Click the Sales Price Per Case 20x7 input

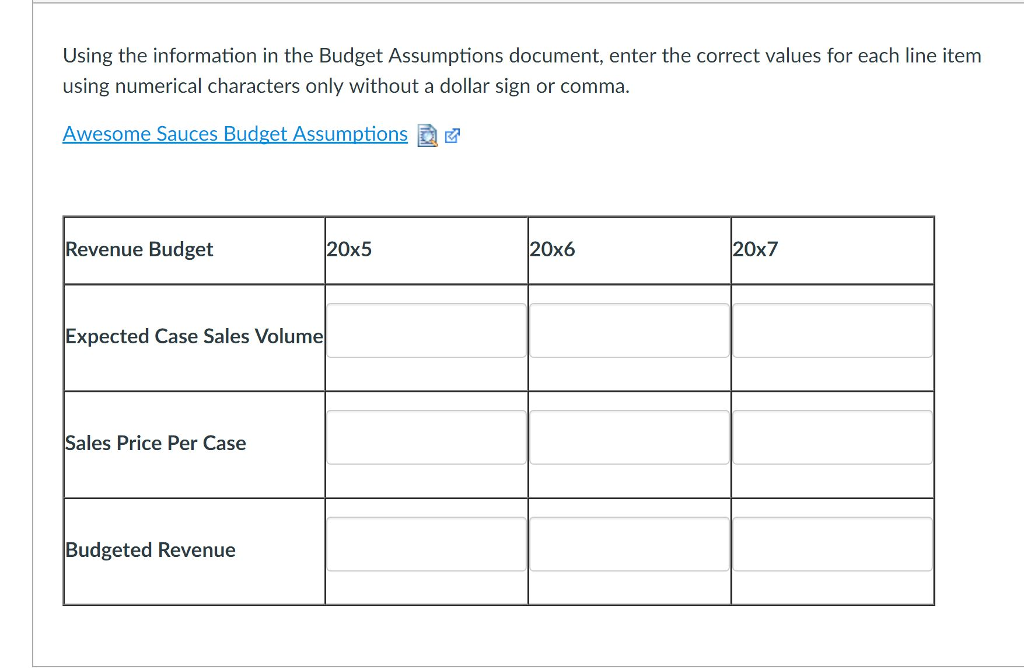coord(832,437)
